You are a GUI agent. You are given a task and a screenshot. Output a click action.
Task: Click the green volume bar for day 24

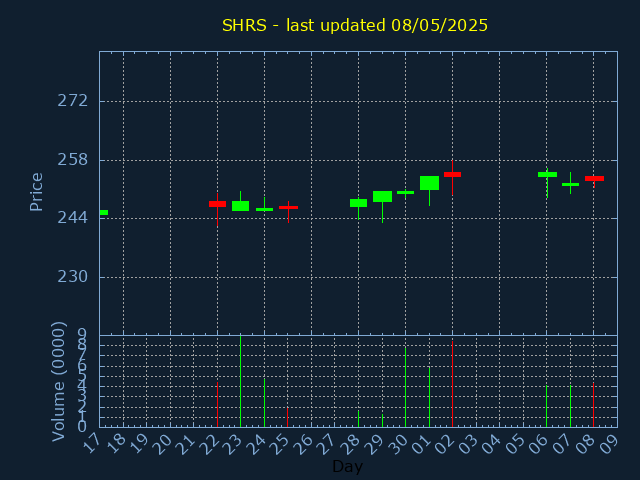click(264, 402)
